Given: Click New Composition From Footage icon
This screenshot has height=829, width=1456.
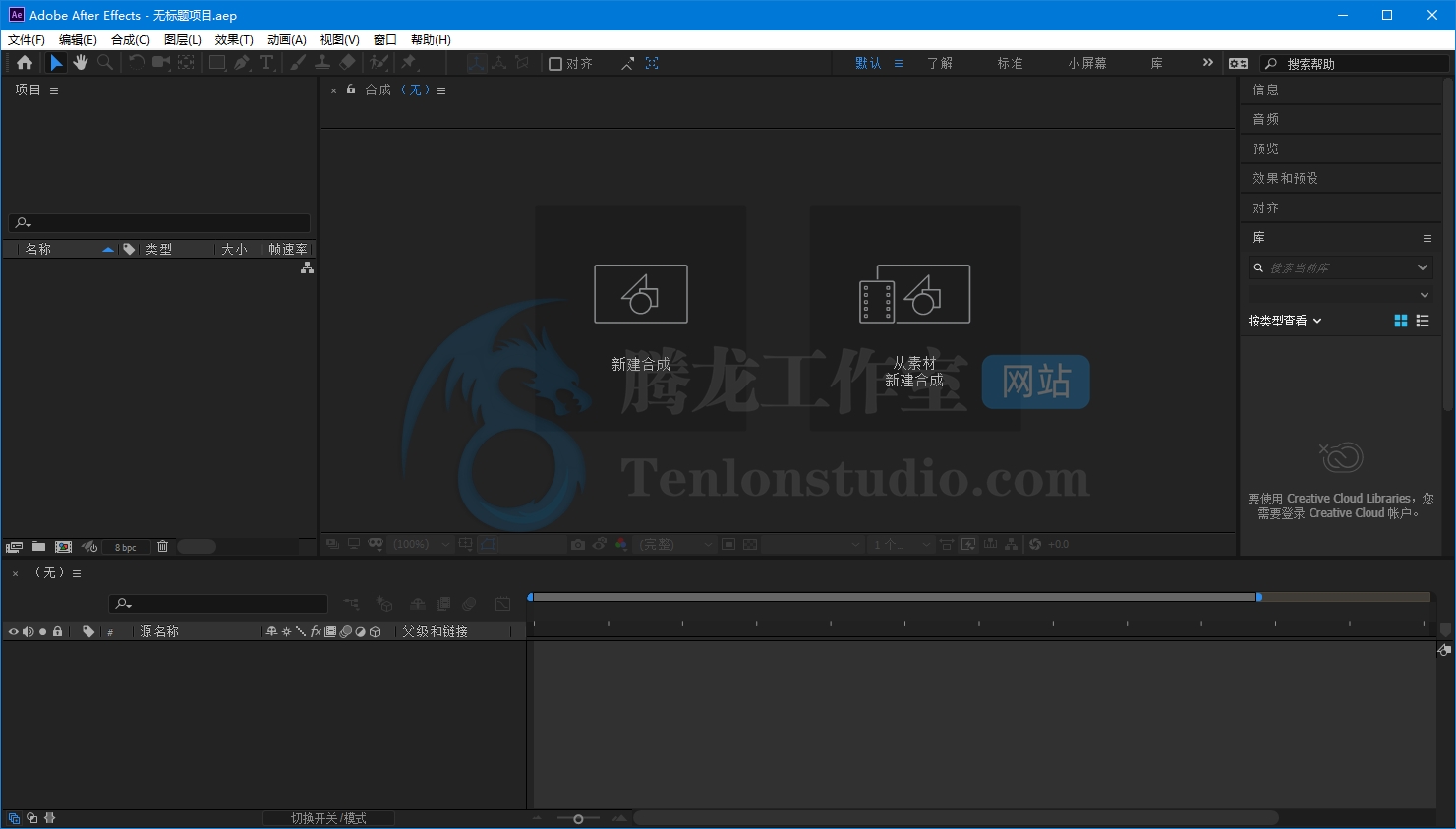Looking at the screenshot, I should (x=914, y=294).
